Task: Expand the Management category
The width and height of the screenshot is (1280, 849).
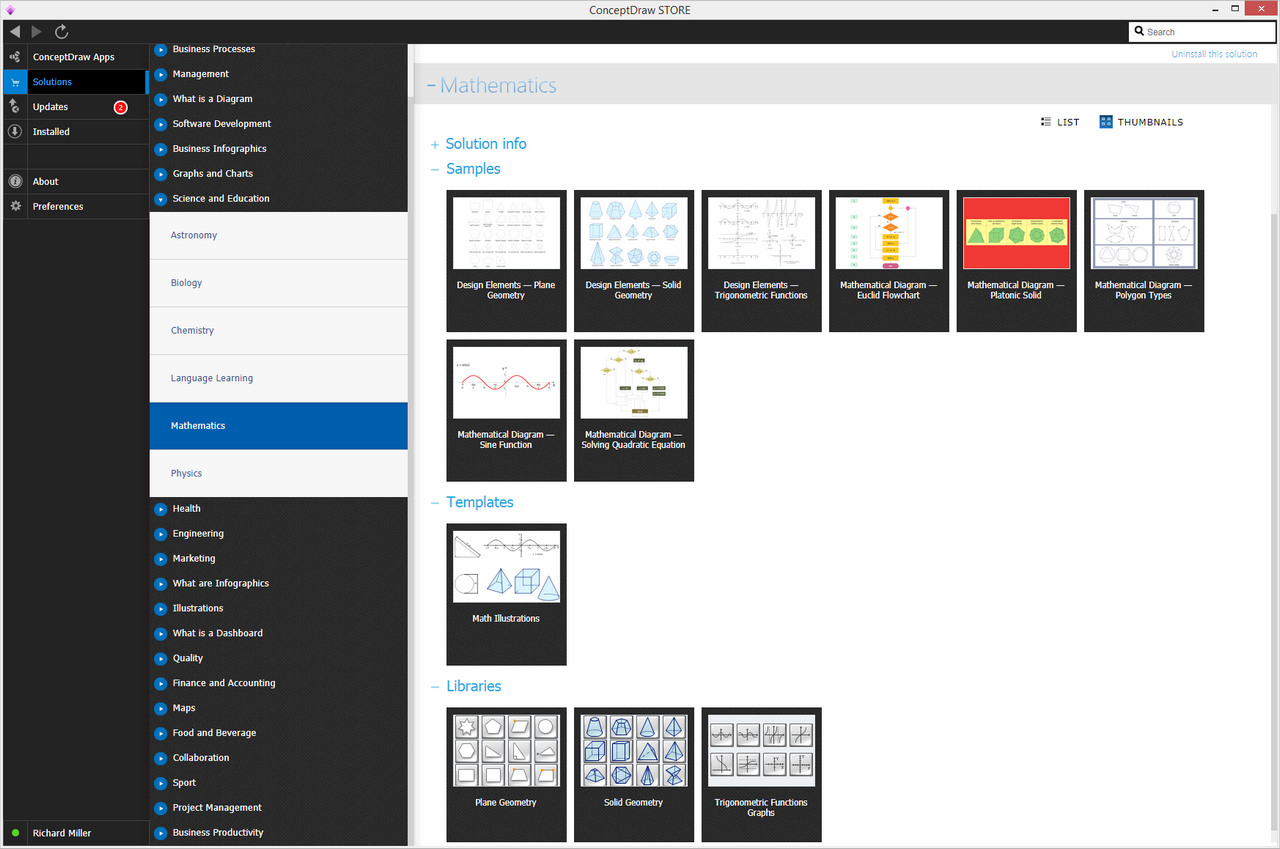Action: point(161,74)
